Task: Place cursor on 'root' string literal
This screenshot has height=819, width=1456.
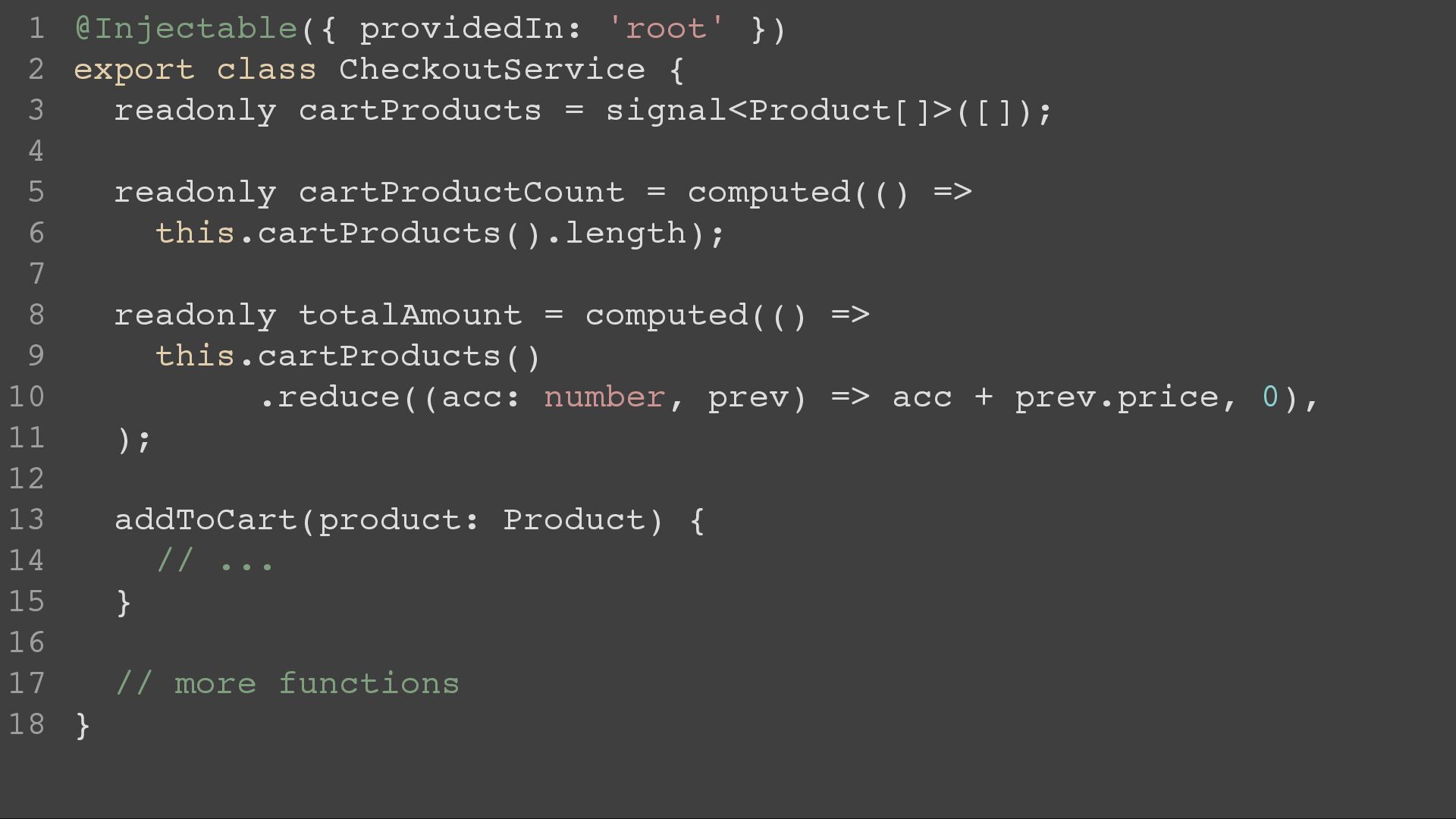Action: [667, 30]
